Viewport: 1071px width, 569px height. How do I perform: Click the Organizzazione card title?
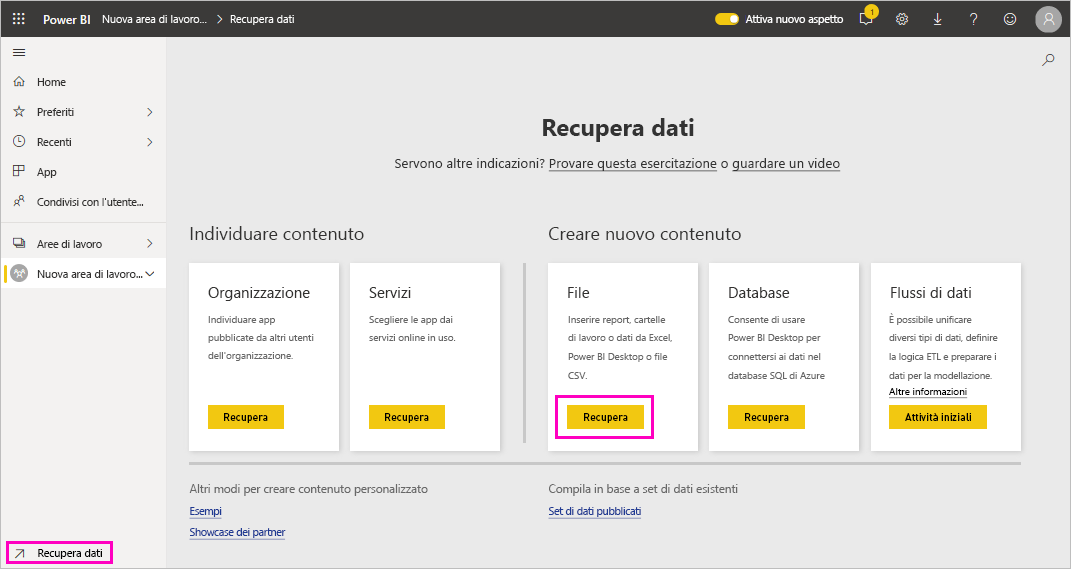pyautogui.click(x=259, y=293)
